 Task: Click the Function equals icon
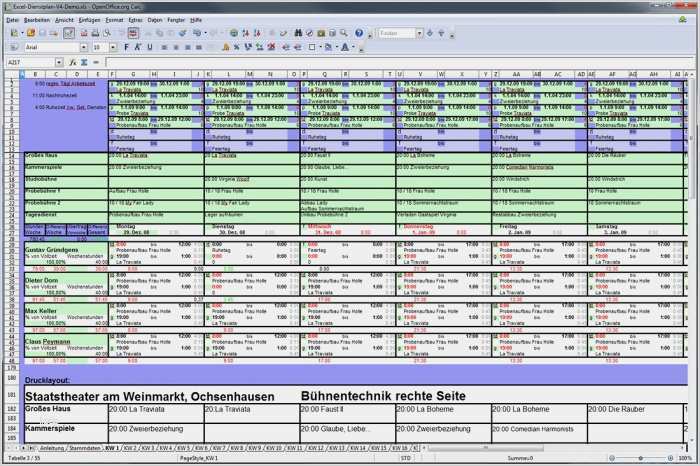click(96, 62)
